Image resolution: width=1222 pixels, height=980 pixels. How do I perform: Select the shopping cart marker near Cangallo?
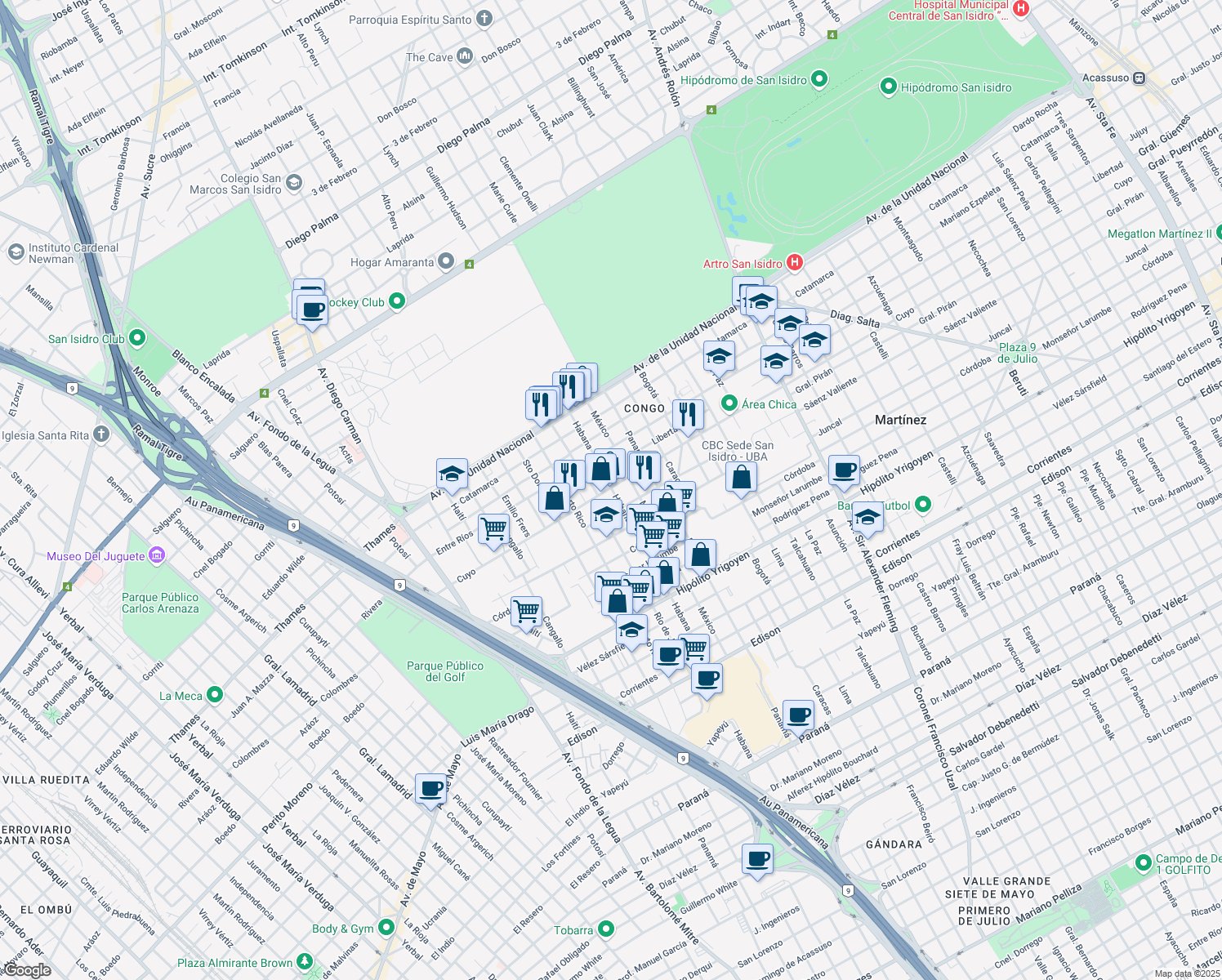[x=527, y=612]
